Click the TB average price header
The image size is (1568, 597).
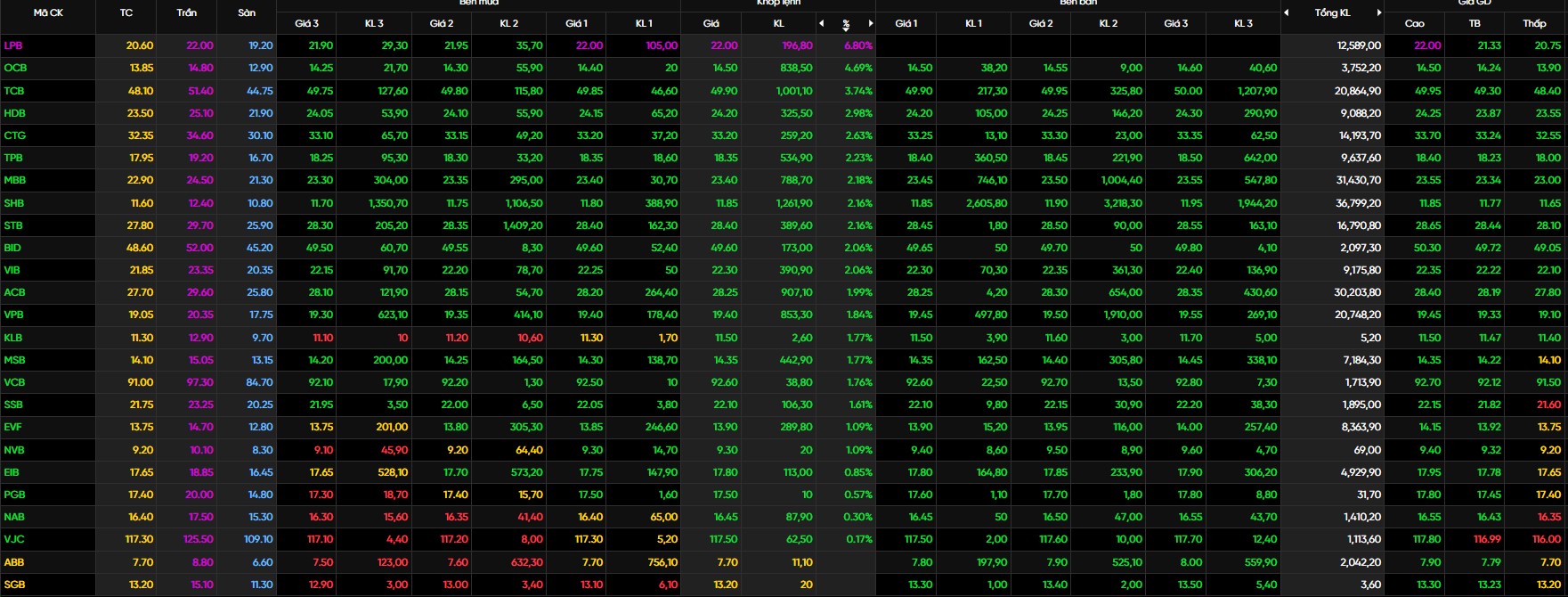click(1475, 23)
